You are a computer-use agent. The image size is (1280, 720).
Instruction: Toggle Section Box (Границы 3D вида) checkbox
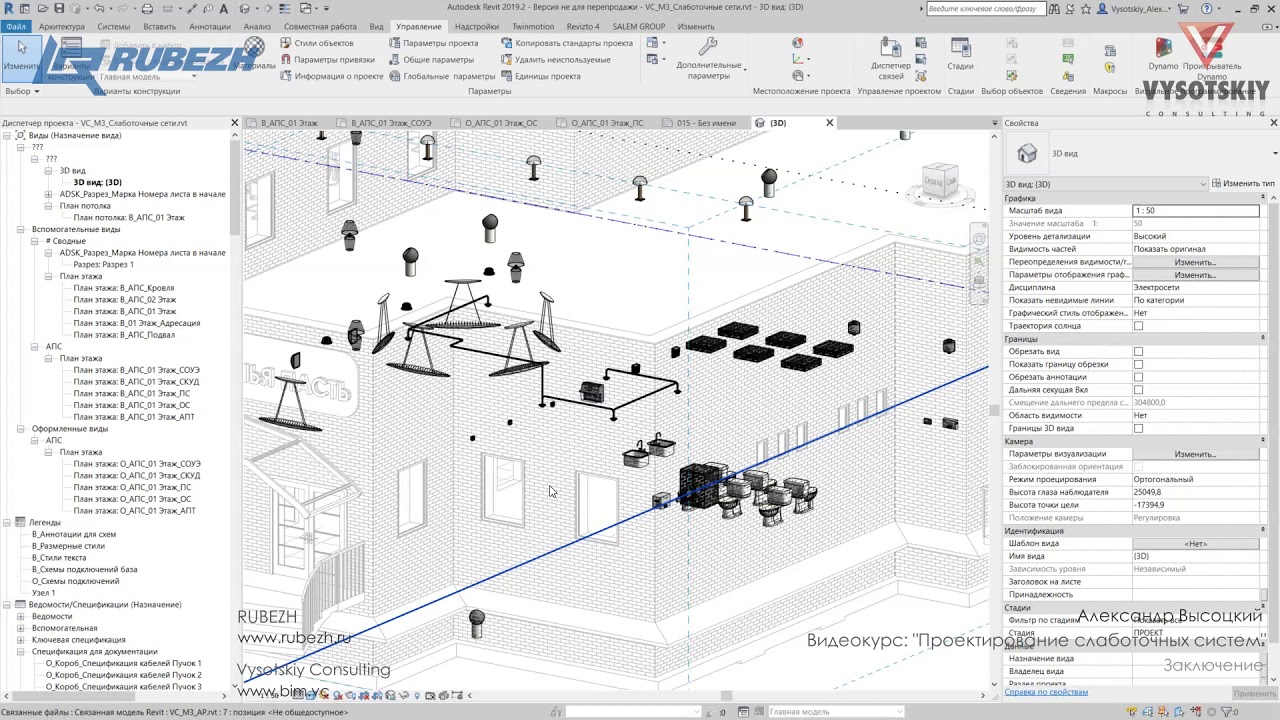[x=1138, y=429]
